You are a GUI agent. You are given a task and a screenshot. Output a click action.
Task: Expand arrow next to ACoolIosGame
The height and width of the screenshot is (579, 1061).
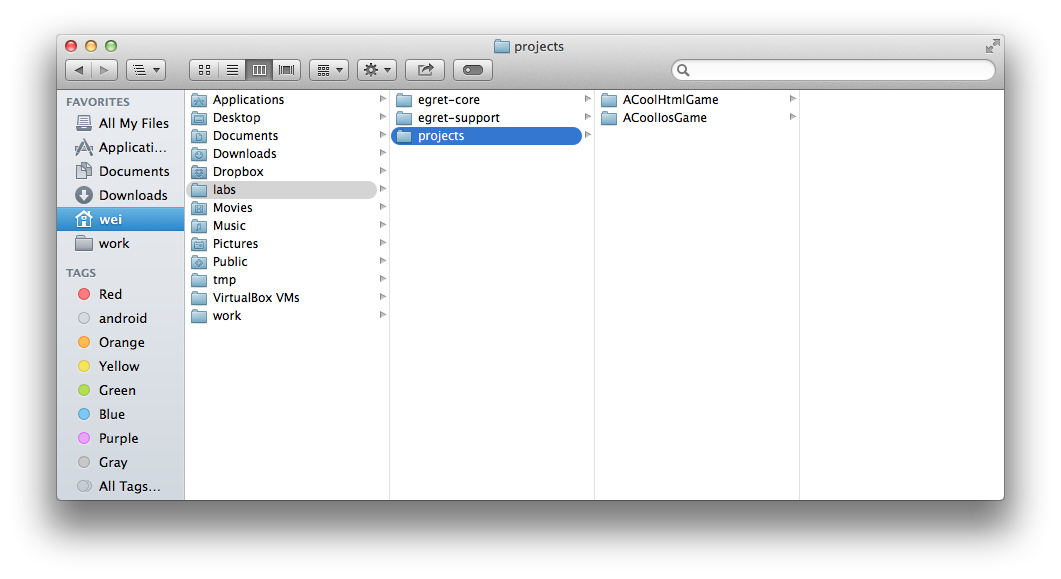click(792, 117)
